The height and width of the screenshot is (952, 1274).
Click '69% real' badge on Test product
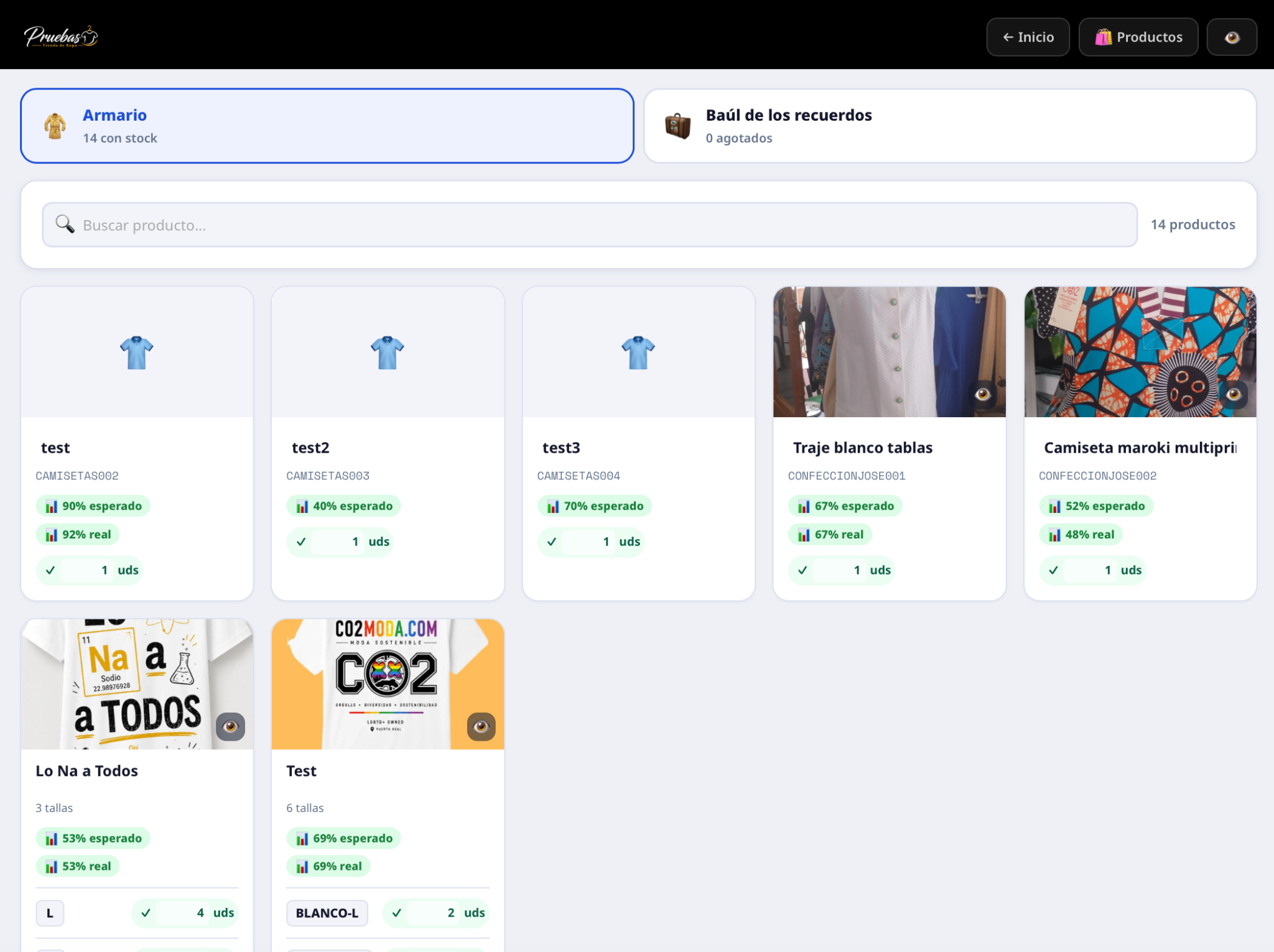328,867
